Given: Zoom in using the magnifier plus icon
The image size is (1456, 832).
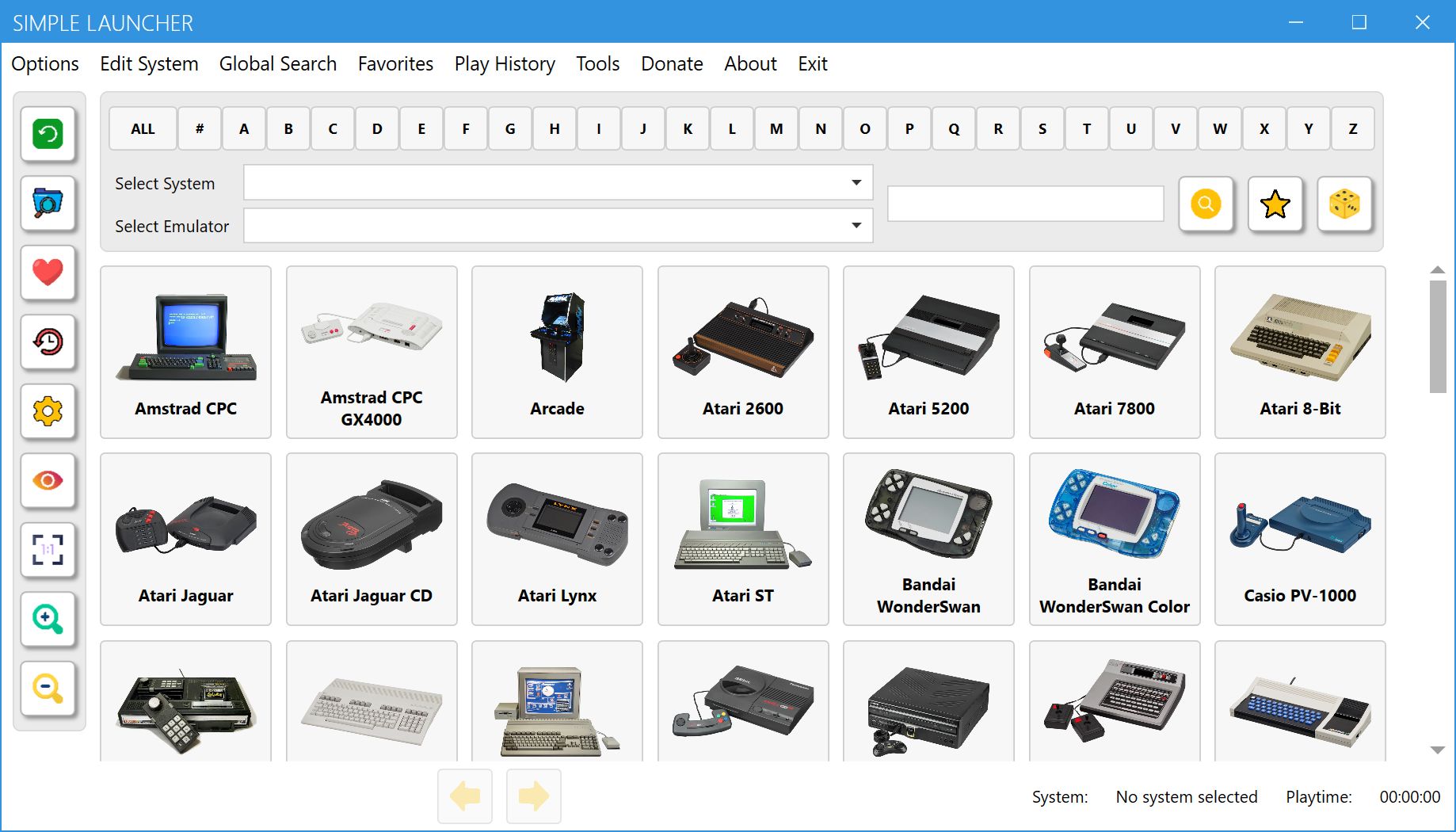Looking at the screenshot, I should (48, 619).
